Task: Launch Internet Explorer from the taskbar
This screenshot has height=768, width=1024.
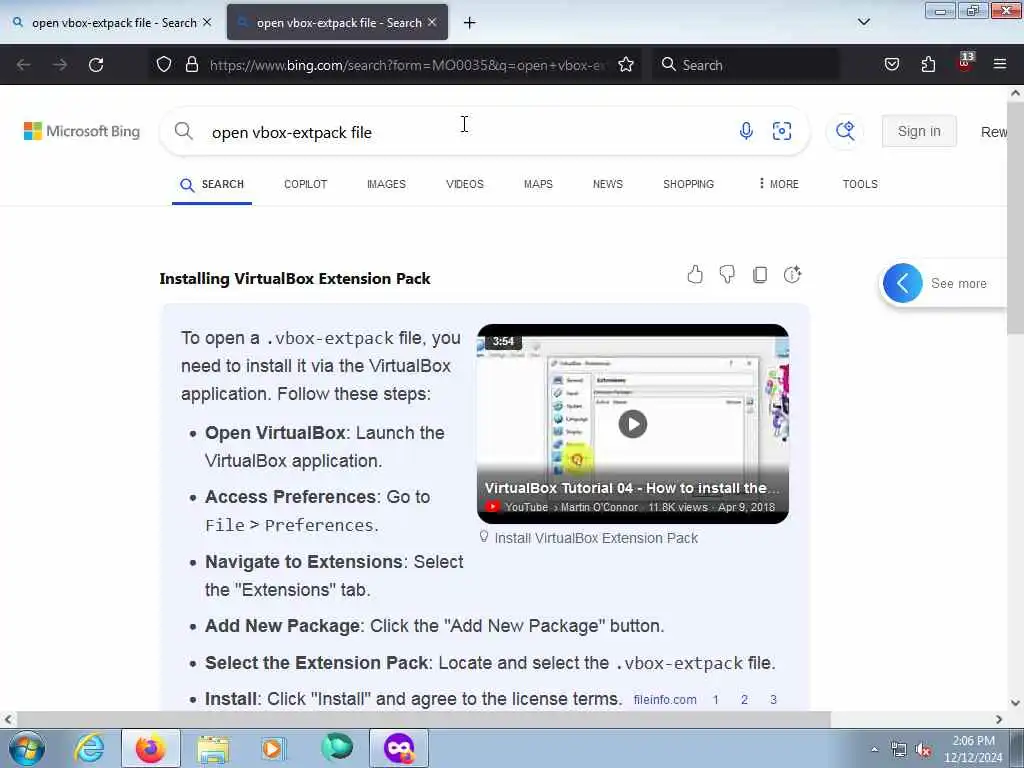Action: pos(89,748)
